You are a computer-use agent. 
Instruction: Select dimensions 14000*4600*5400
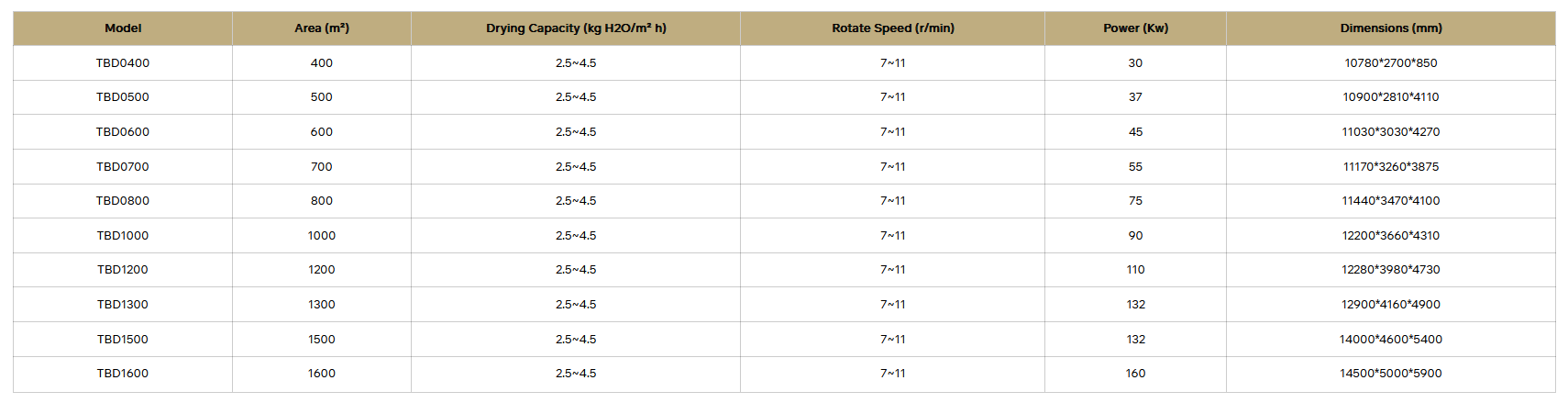tap(1390, 340)
